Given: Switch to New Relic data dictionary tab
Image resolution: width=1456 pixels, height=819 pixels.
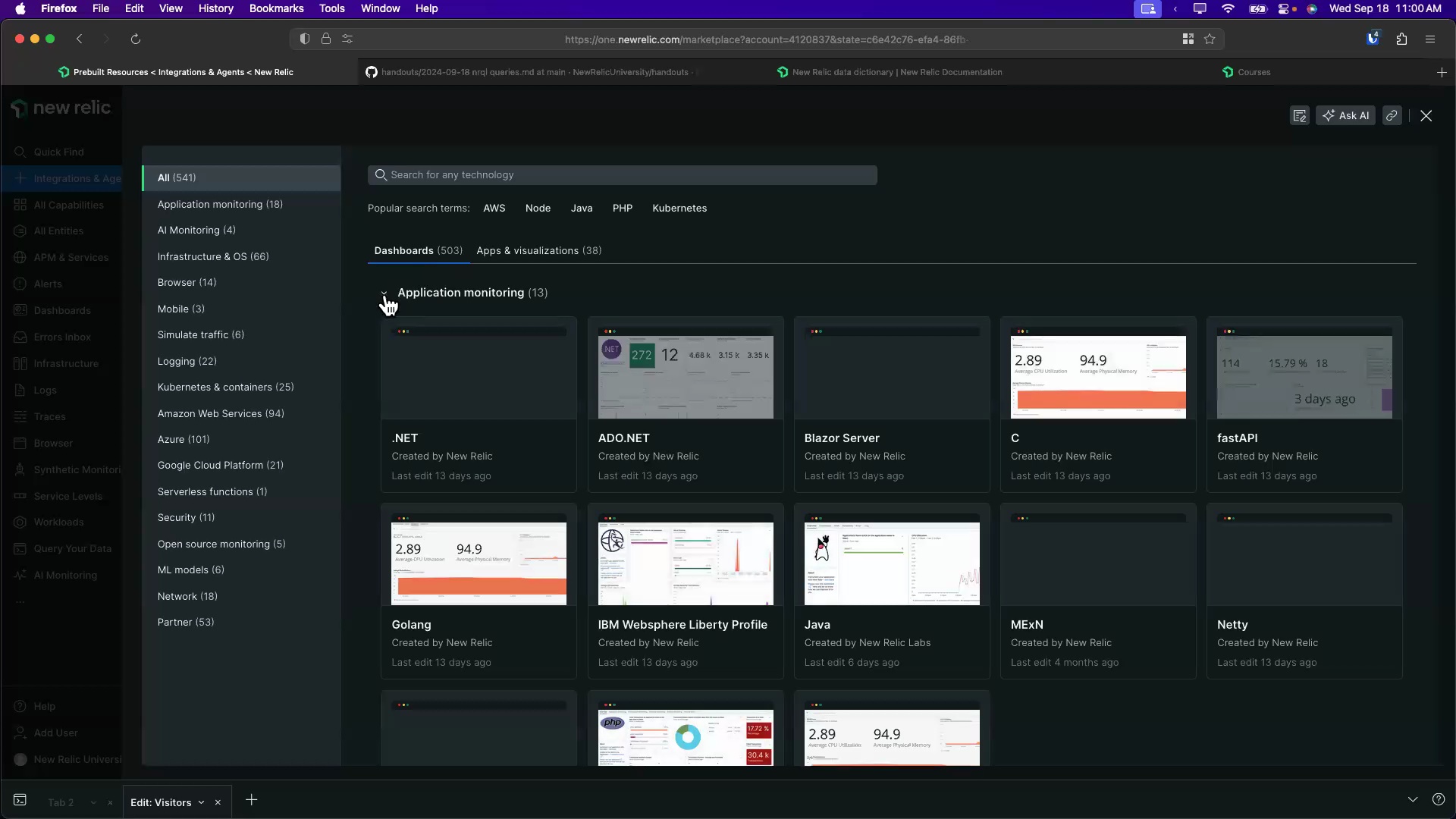Looking at the screenshot, I should coord(890,73).
